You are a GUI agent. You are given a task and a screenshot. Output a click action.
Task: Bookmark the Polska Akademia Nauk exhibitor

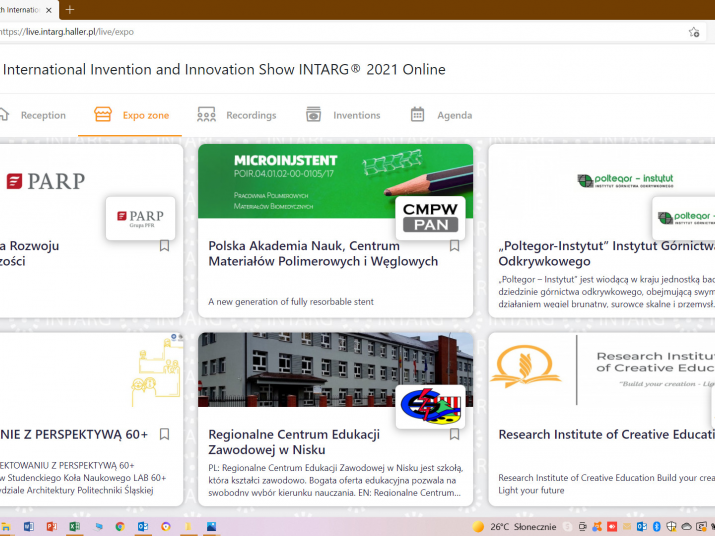click(454, 246)
